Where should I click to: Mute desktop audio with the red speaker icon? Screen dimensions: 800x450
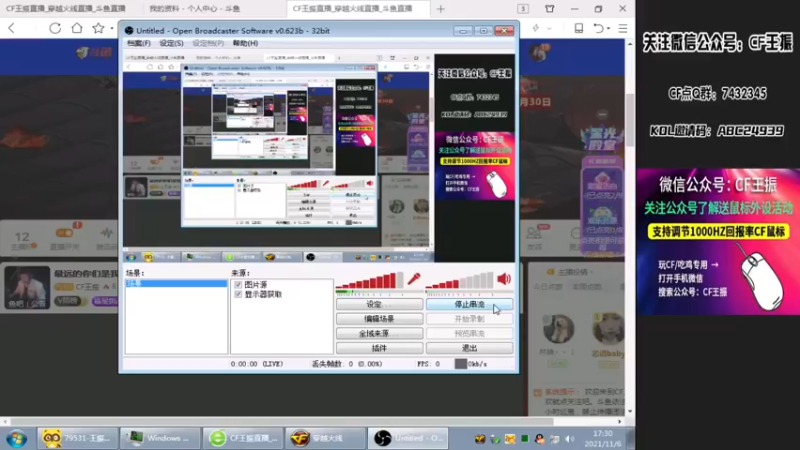(x=504, y=279)
